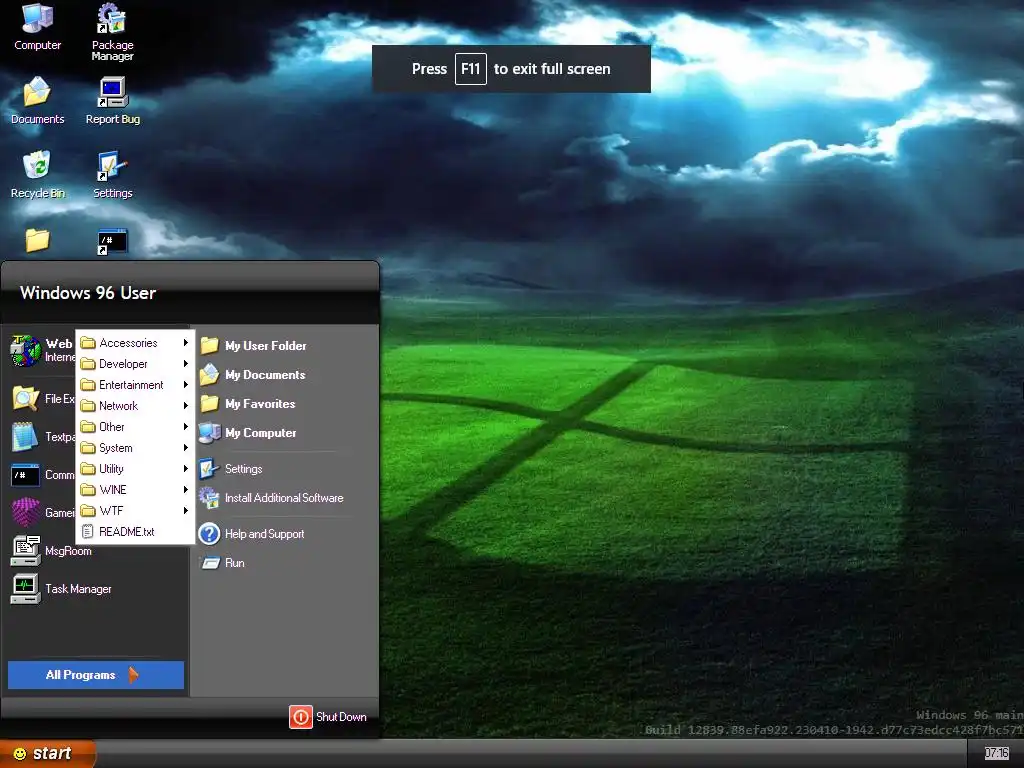Expand the Developer submenu arrow

185,363
